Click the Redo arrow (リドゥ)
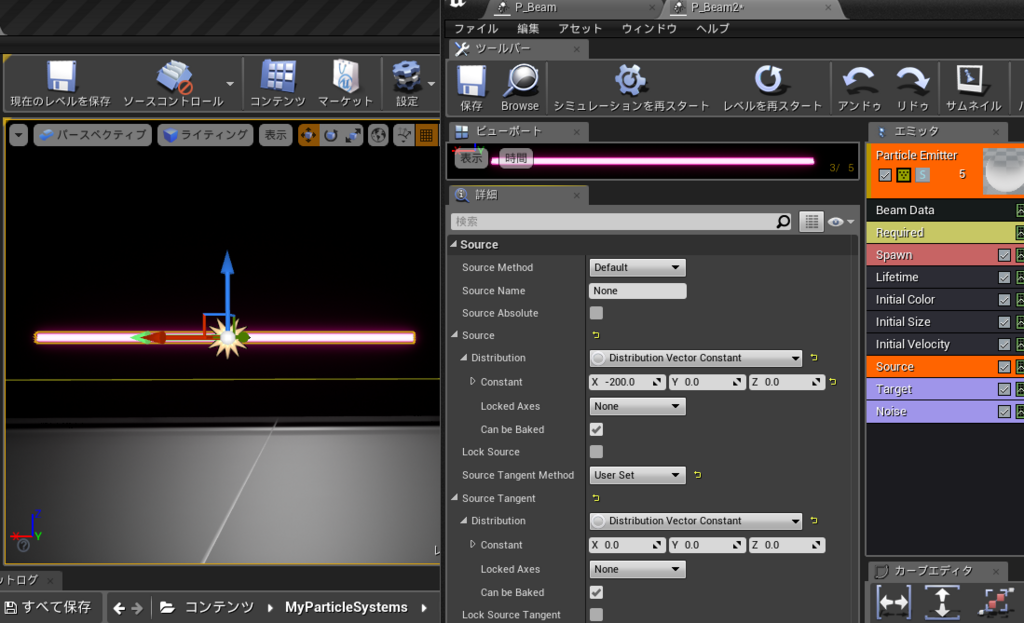1024x623 pixels. coord(912,88)
